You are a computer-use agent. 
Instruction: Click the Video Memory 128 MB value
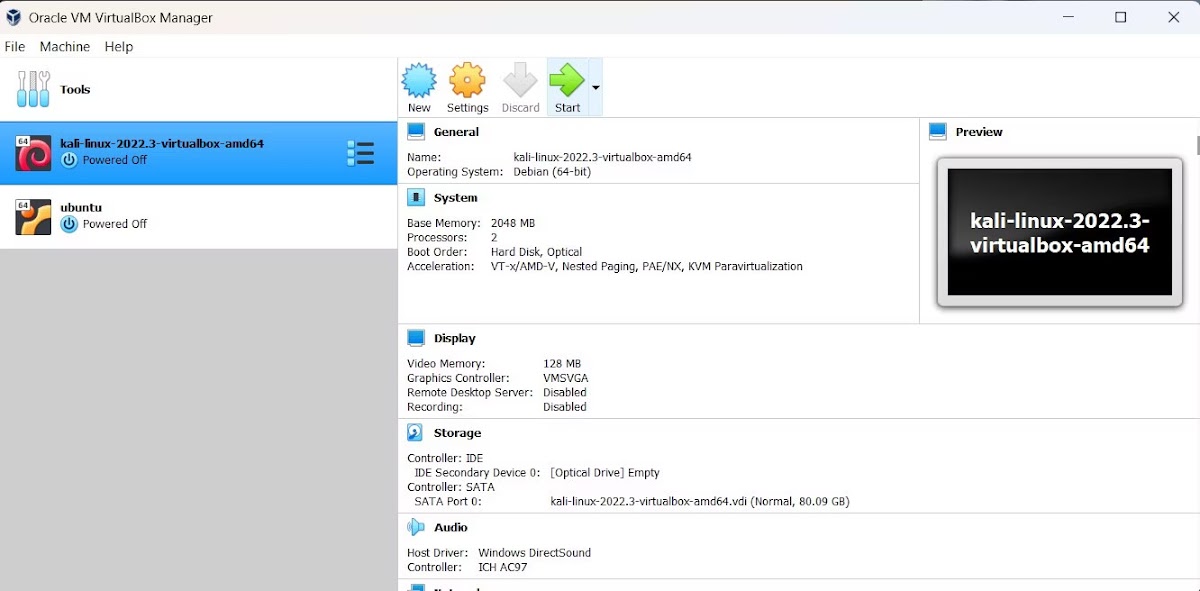pyautogui.click(x=562, y=364)
